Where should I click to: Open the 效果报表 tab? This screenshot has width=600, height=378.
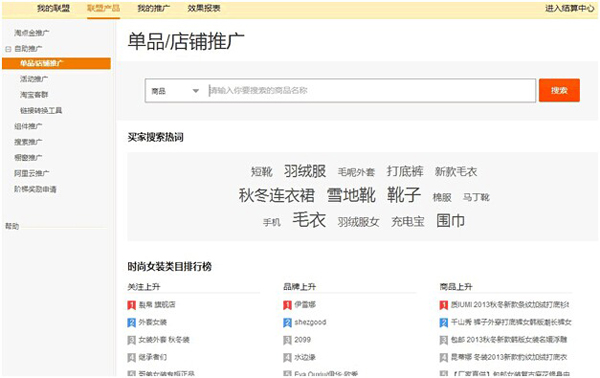tap(204, 8)
